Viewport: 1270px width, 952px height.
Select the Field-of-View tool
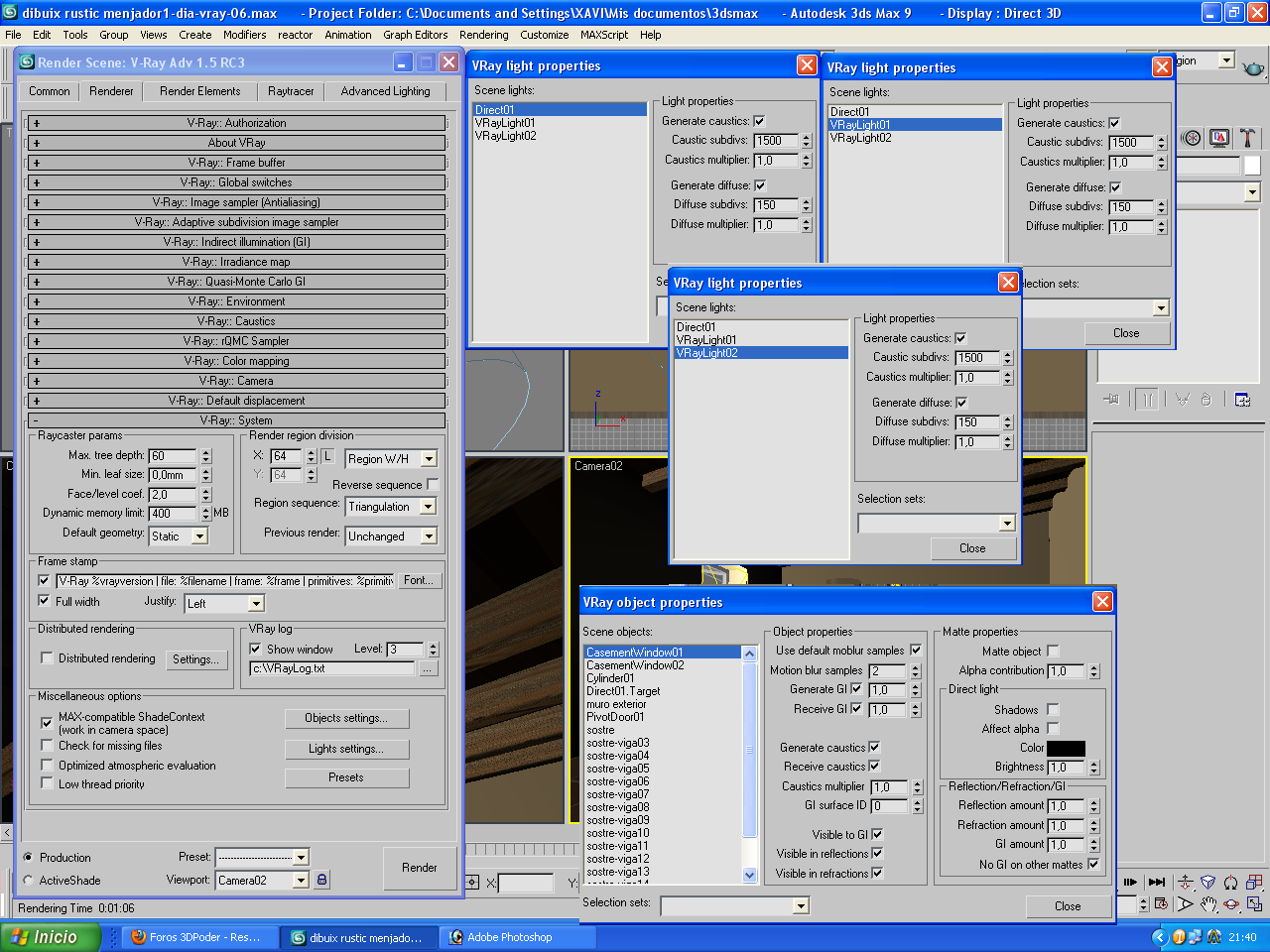coord(1186,904)
